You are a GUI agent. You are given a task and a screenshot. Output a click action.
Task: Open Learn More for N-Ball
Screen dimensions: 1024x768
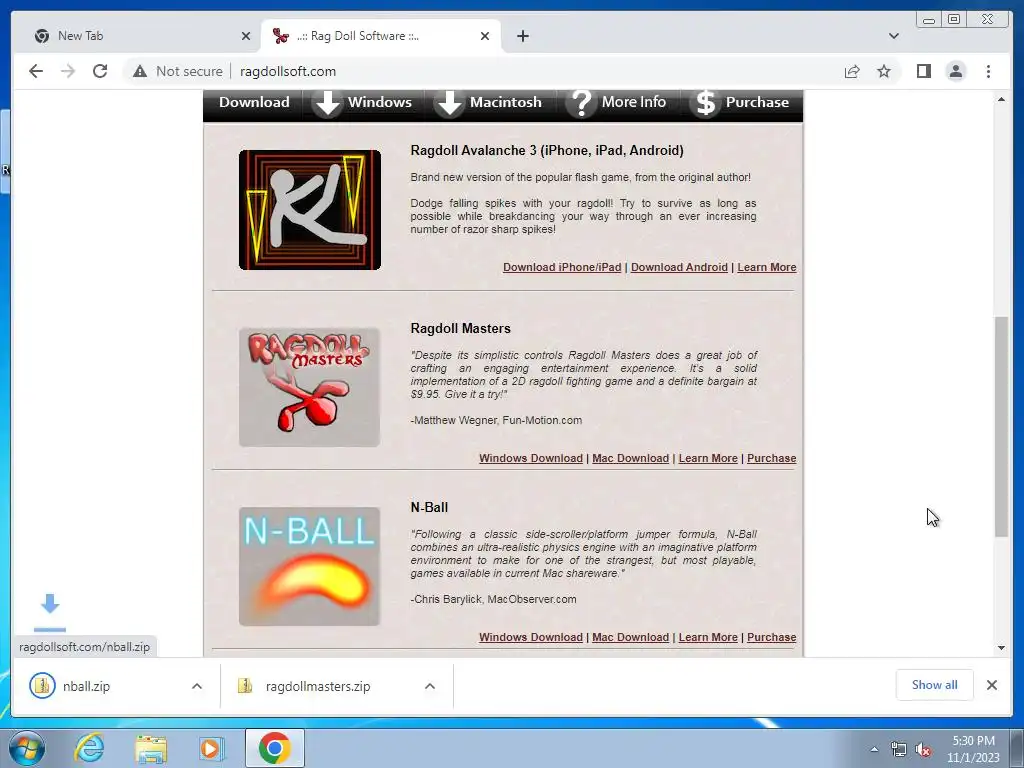(708, 637)
